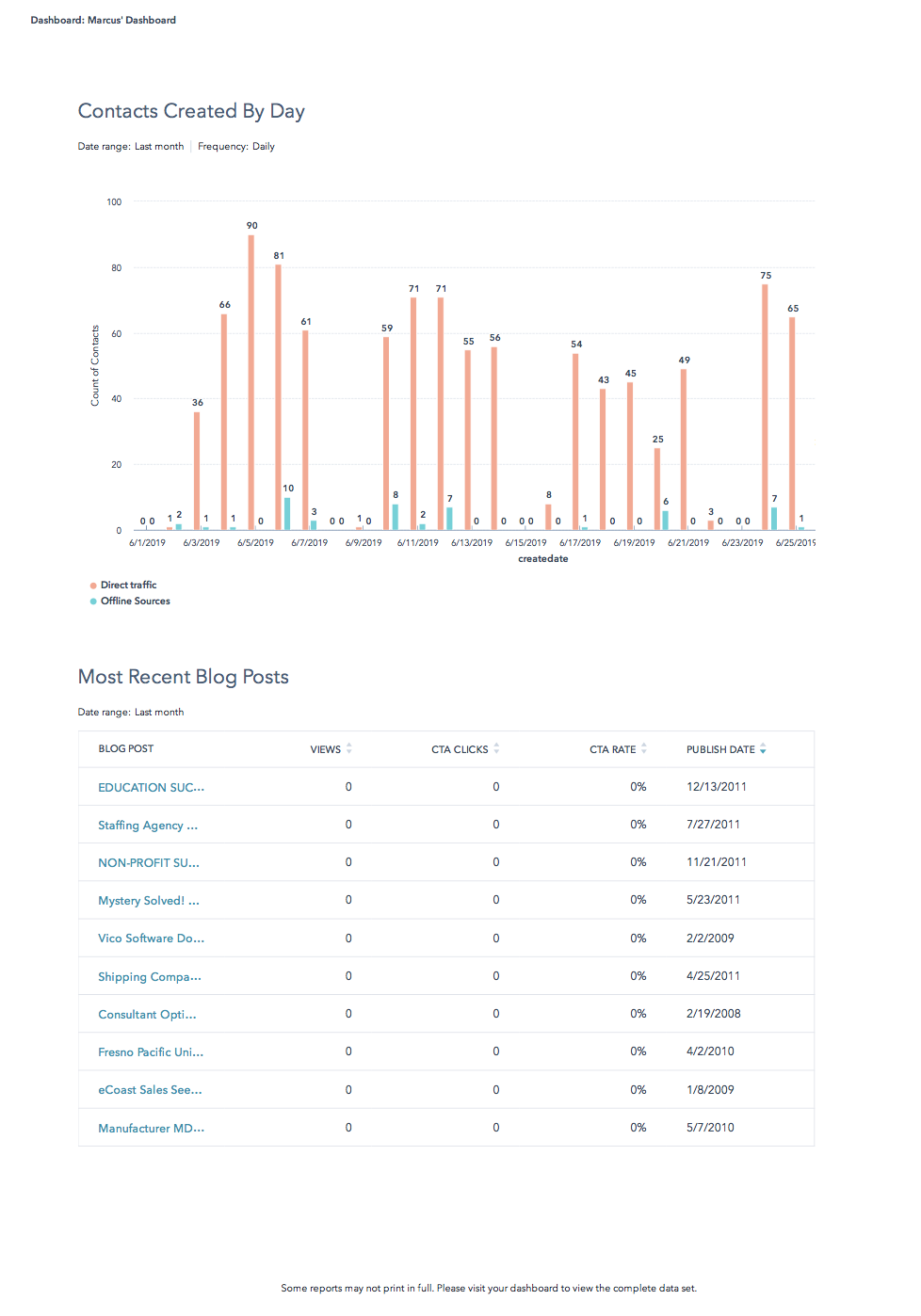
Task: Open the EDUCATION SUC... blog post
Action: tap(151, 788)
